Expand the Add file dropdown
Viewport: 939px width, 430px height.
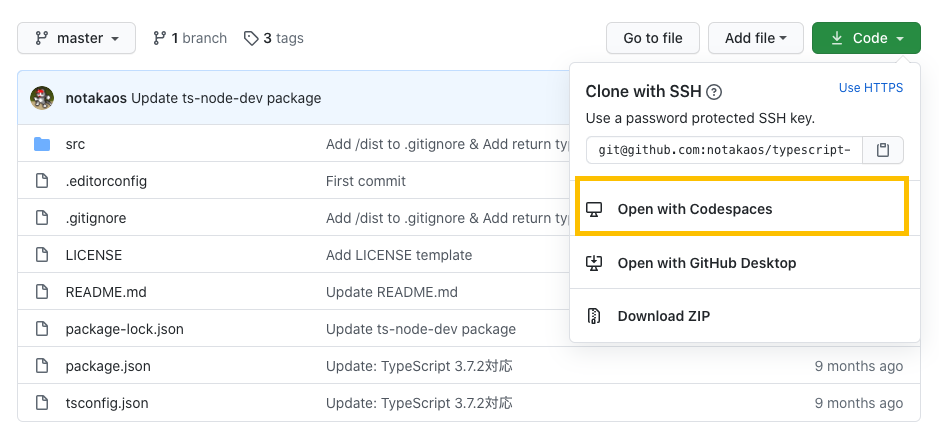756,38
